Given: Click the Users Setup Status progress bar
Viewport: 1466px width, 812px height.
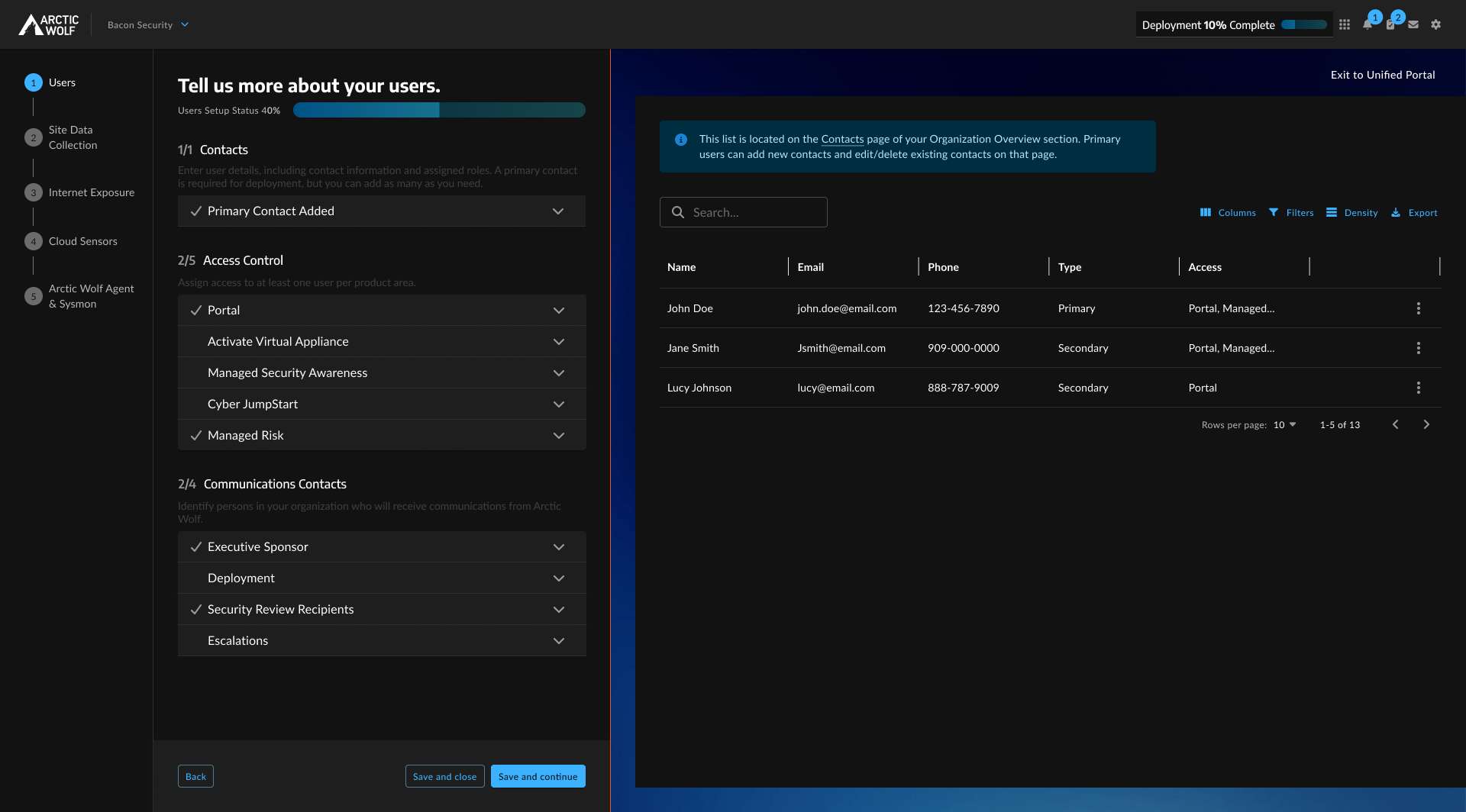Looking at the screenshot, I should 439,110.
